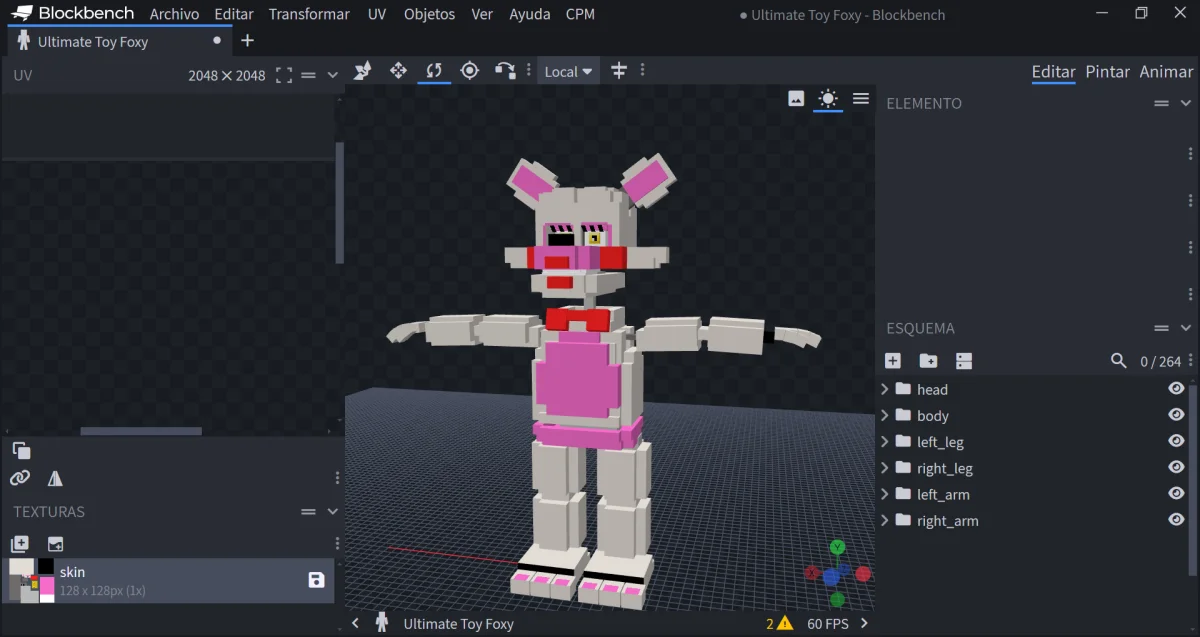Hide the head group
Image resolution: width=1200 pixels, height=637 pixels.
pos(1176,389)
